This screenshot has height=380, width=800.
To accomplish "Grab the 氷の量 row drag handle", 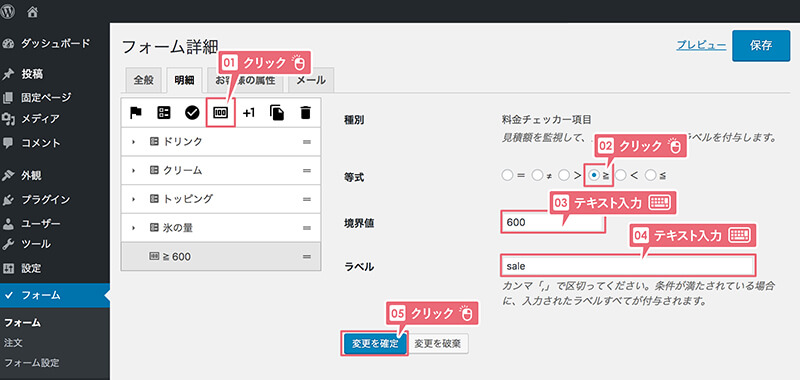I will 307,228.
